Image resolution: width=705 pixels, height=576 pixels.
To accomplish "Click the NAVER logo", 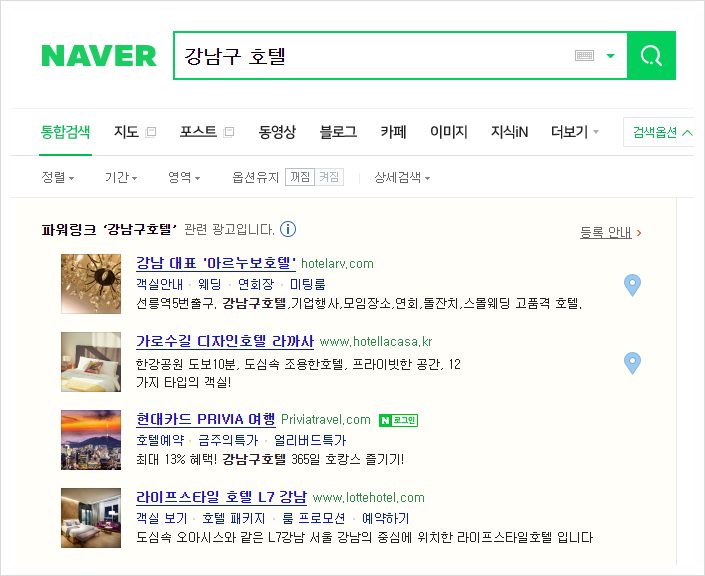I will pyautogui.click(x=99, y=56).
